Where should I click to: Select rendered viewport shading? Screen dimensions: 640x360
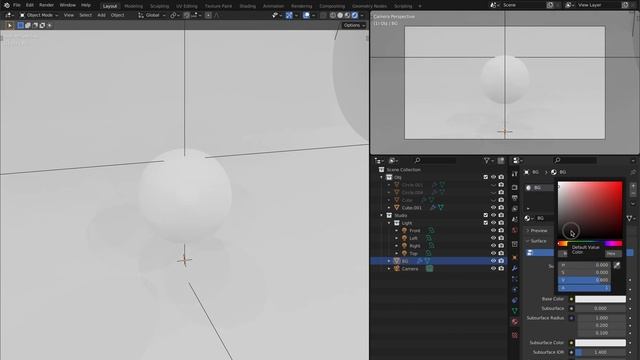tap(355, 15)
